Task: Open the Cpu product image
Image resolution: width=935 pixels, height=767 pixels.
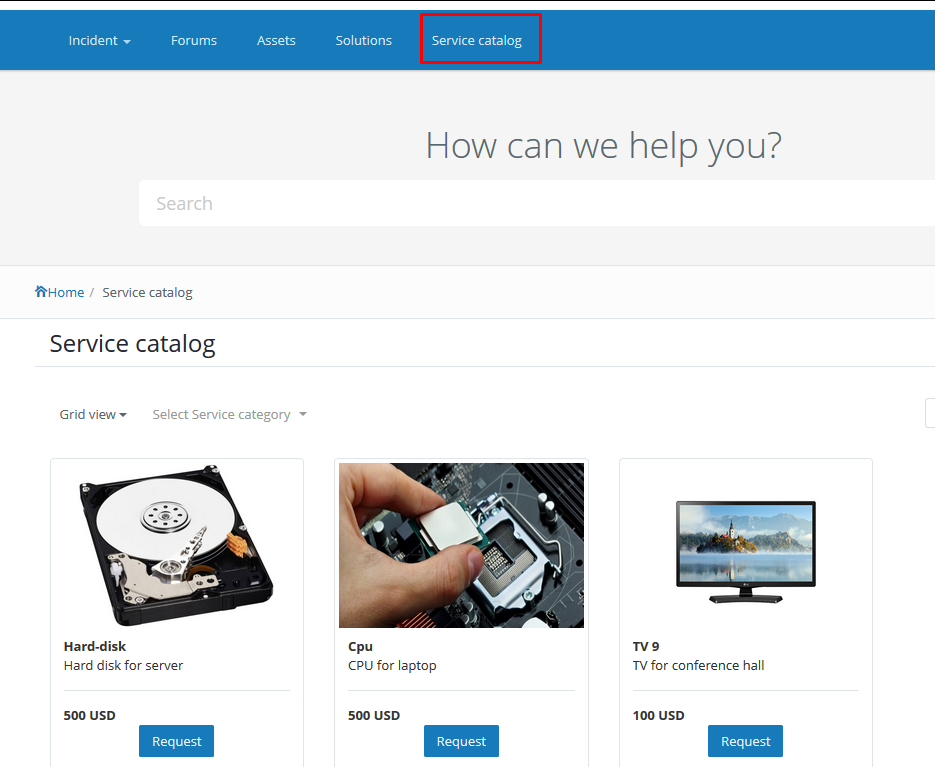Action: coord(461,545)
